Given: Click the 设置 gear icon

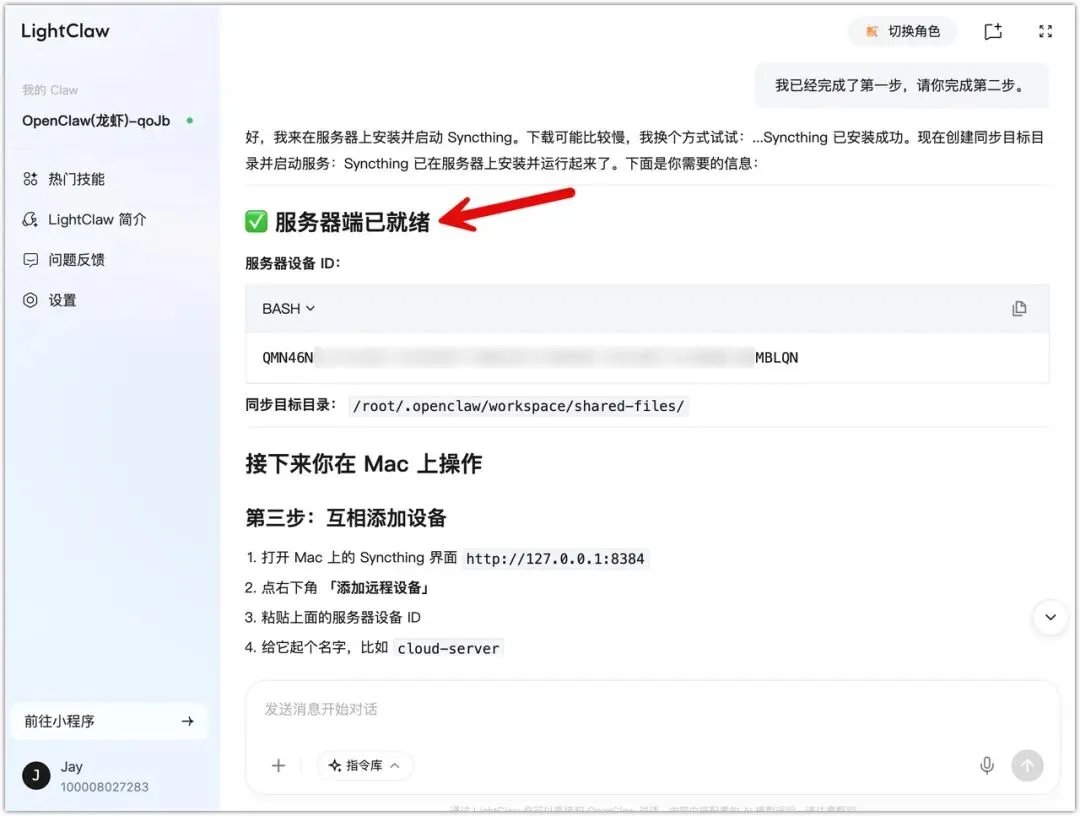Looking at the screenshot, I should (30, 300).
